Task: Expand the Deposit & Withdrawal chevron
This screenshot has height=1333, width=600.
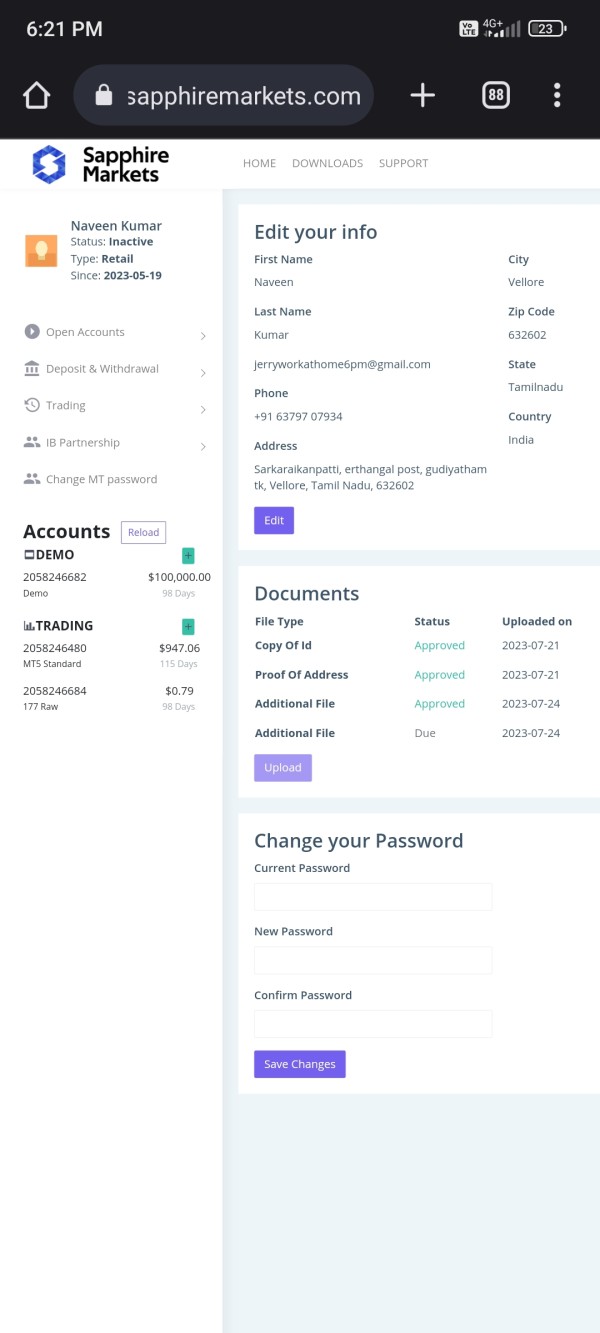Action: (203, 373)
